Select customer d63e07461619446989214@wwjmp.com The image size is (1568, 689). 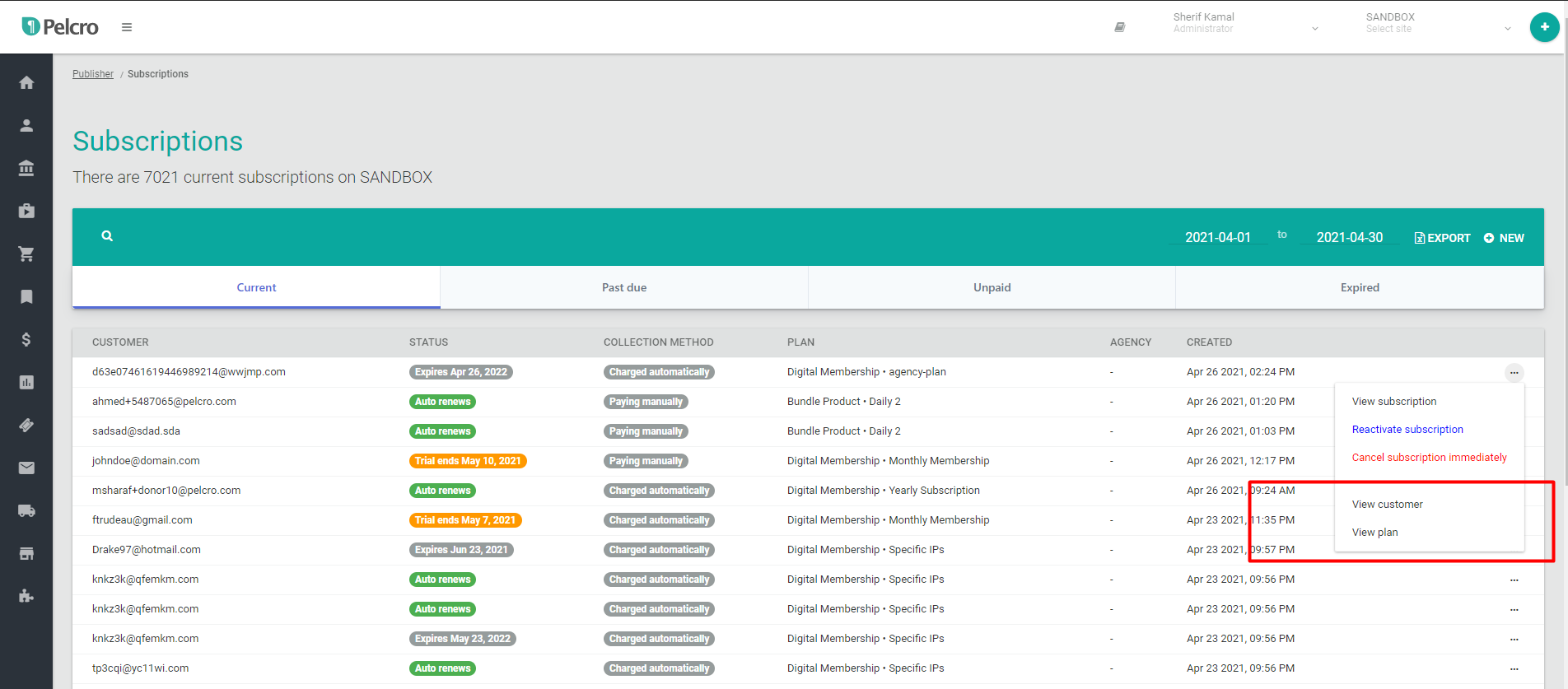pyautogui.click(x=189, y=372)
